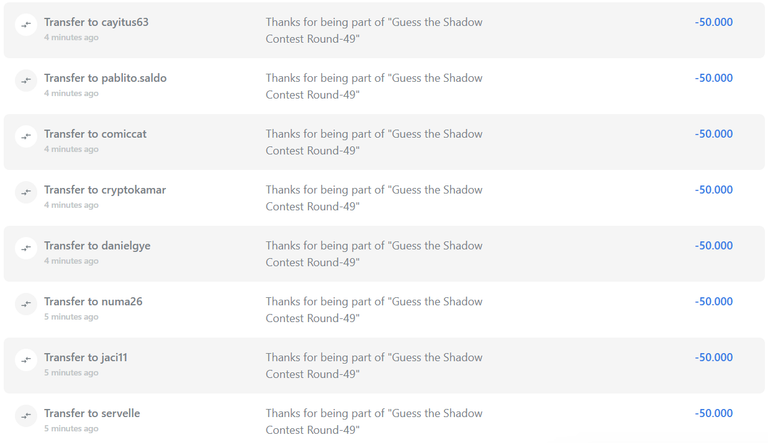Screen dimensions: 768x443
Task: Click transfer icon beside cryptokamar row
Action: tap(26, 192)
